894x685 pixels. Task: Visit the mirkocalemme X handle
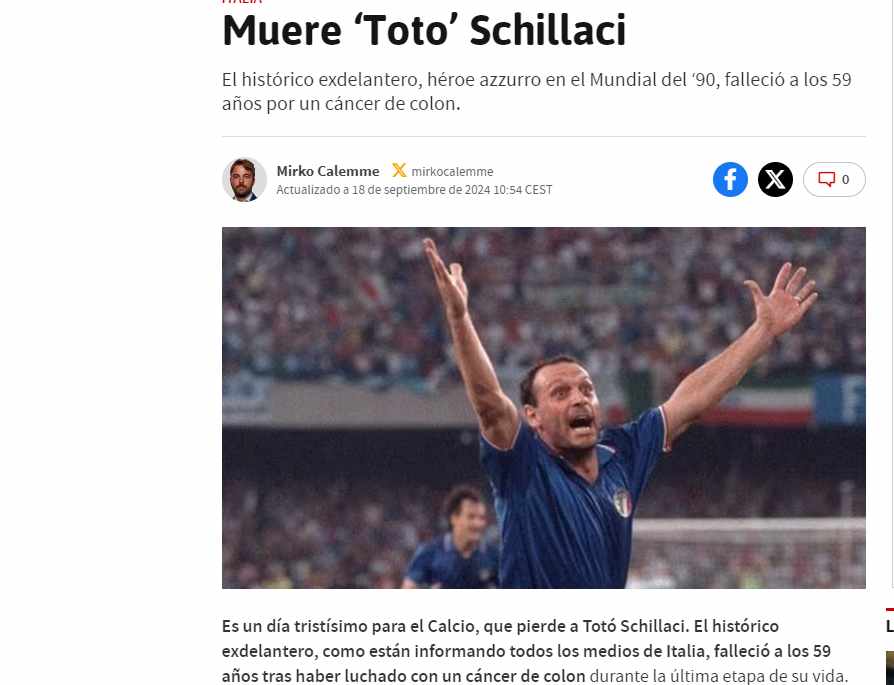[x=452, y=172]
